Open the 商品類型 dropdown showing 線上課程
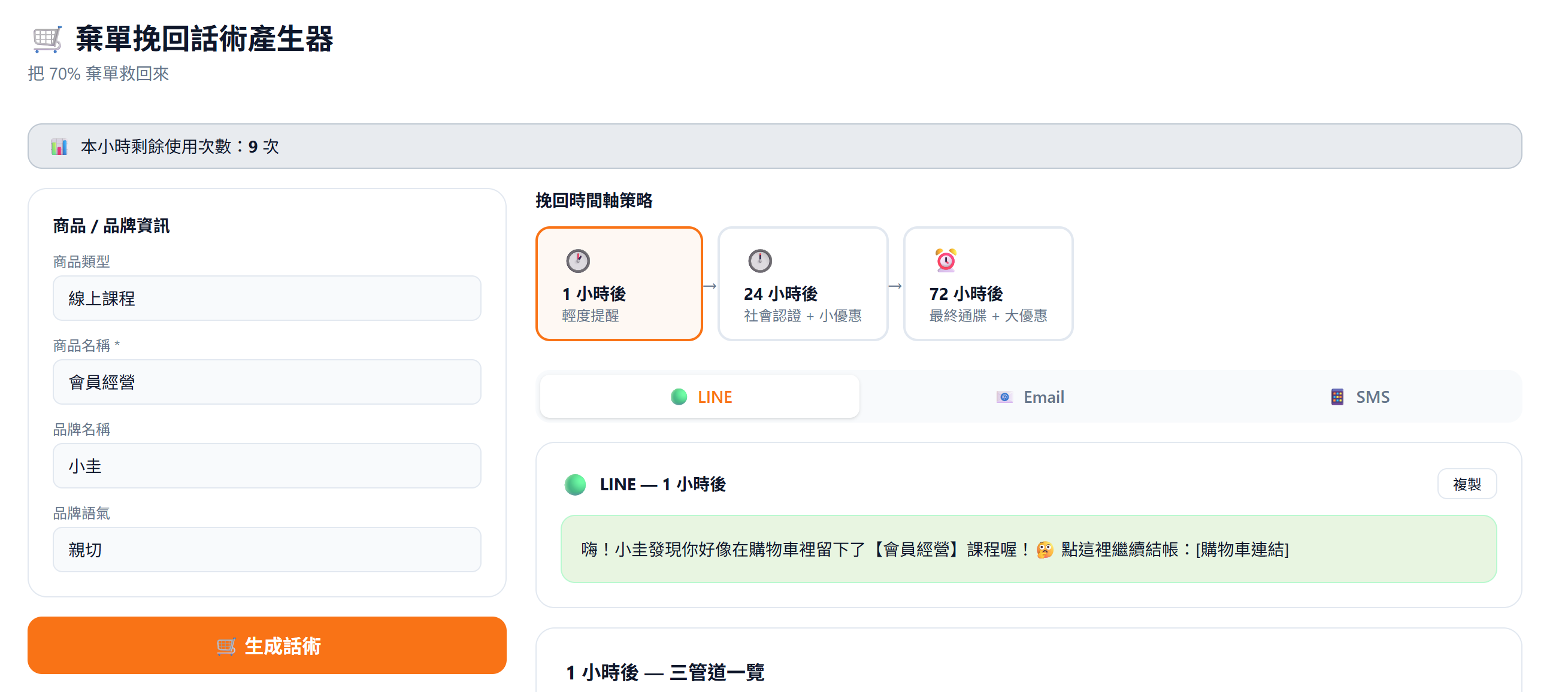The width and height of the screenshot is (1568, 692). [267, 298]
